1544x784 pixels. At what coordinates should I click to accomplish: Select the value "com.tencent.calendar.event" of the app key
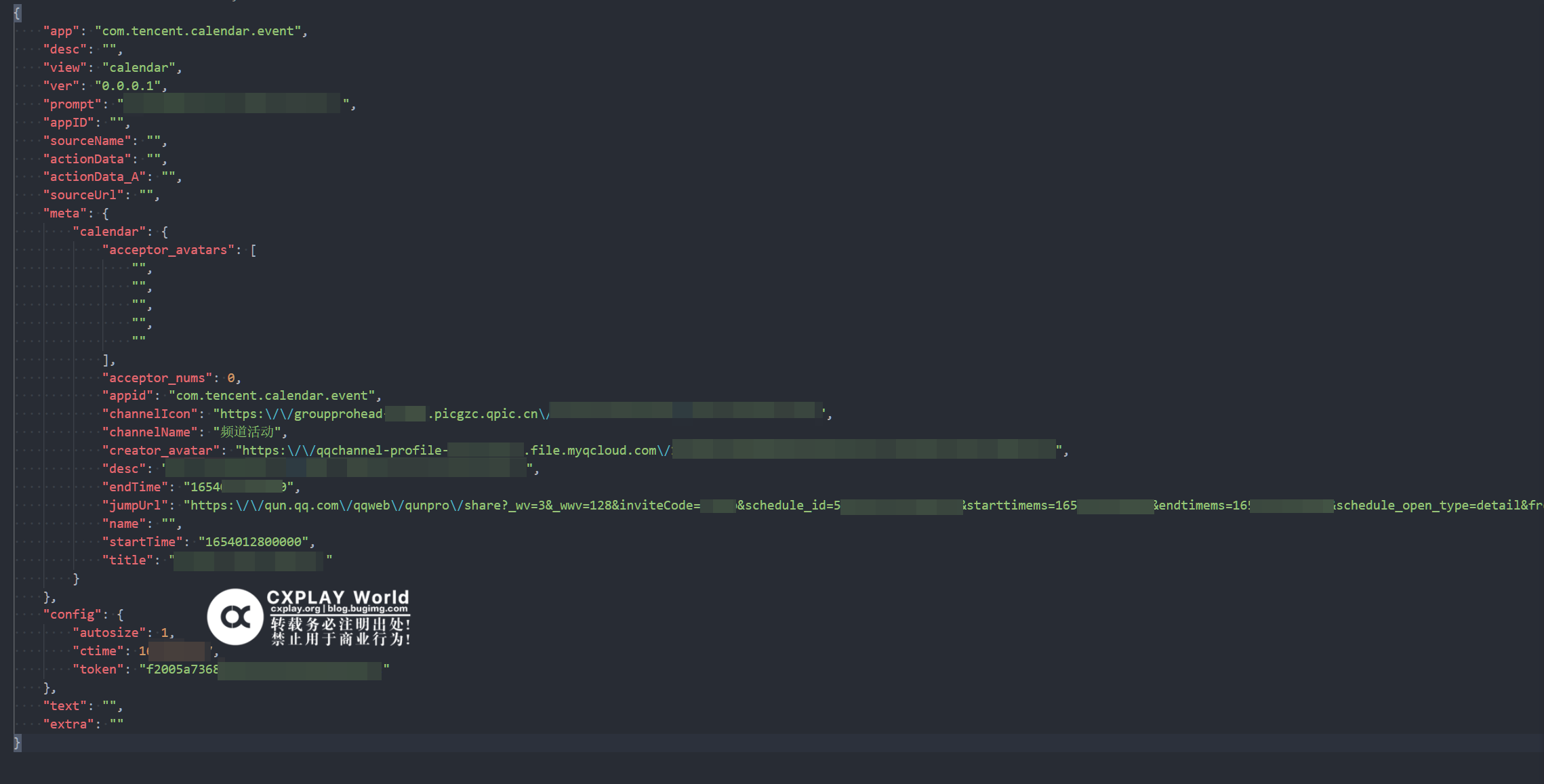pyautogui.click(x=198, y=31)
